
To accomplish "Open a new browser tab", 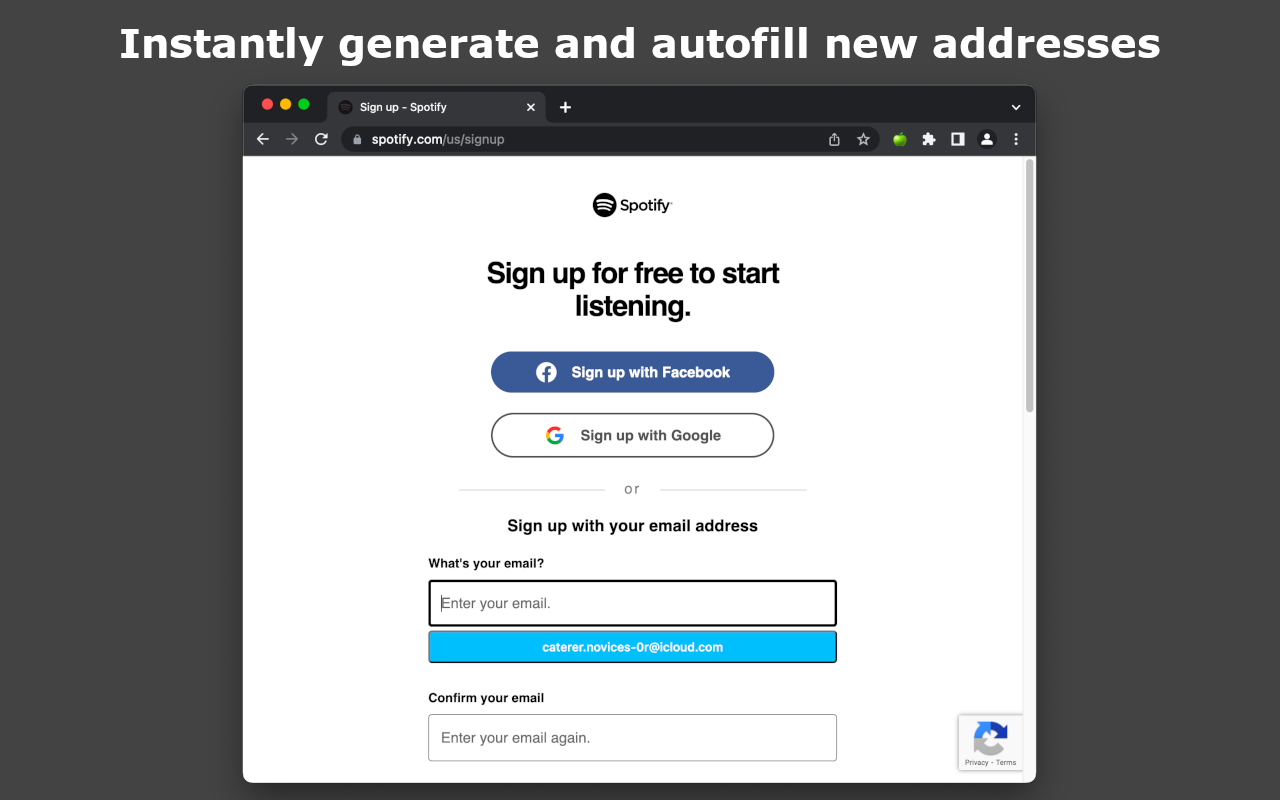I will 565,107.
